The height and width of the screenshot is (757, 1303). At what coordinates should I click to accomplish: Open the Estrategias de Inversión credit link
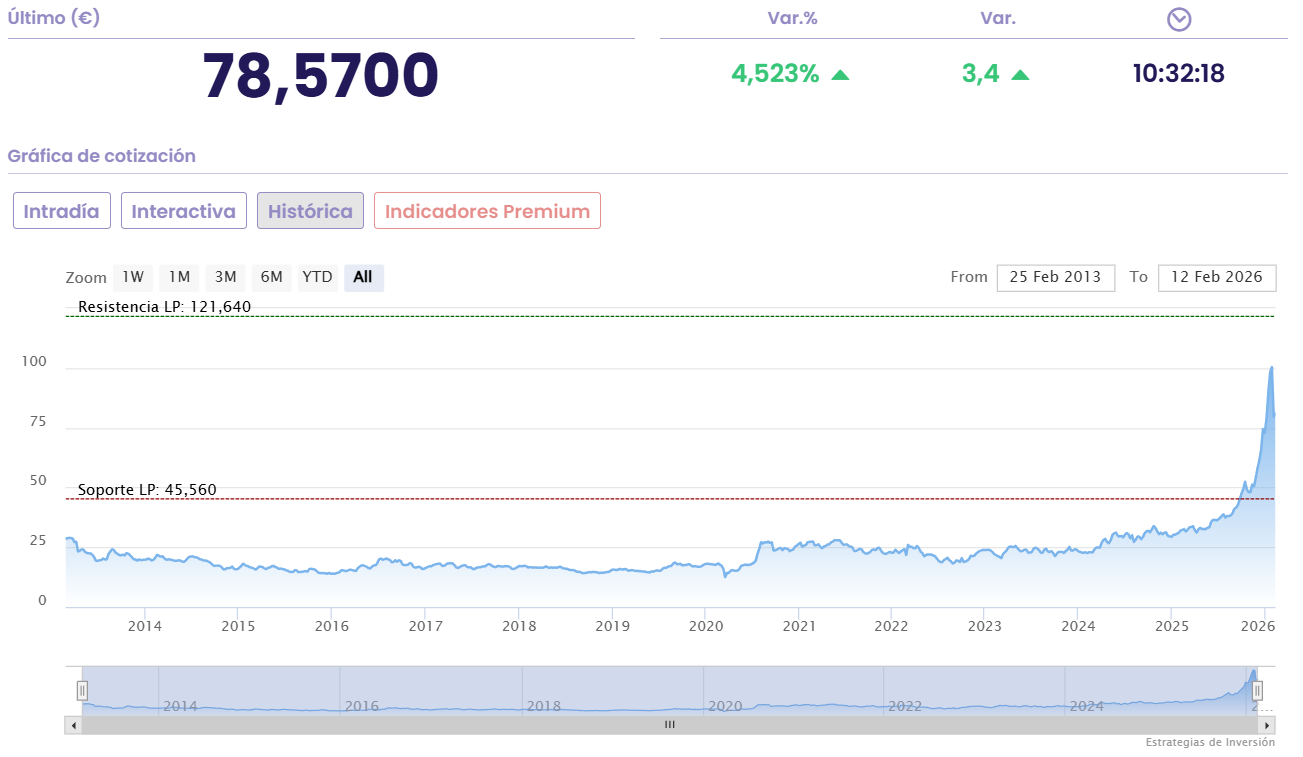click(1210, 743)
